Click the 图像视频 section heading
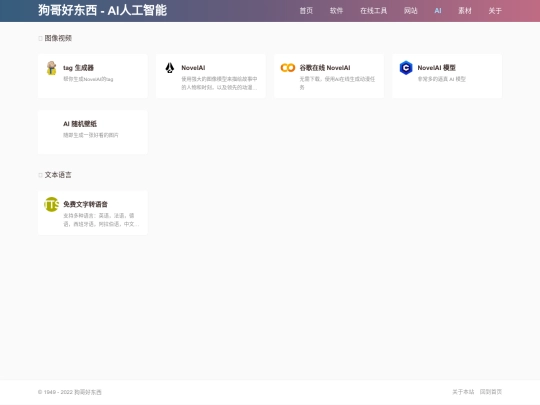 58,38
